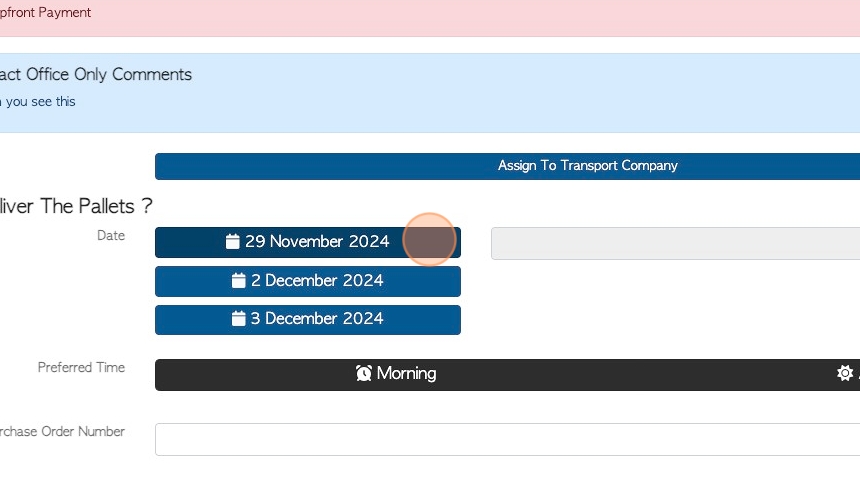Assign order to transport company
This screenshot has width=860, height=481.
point(507,166)
